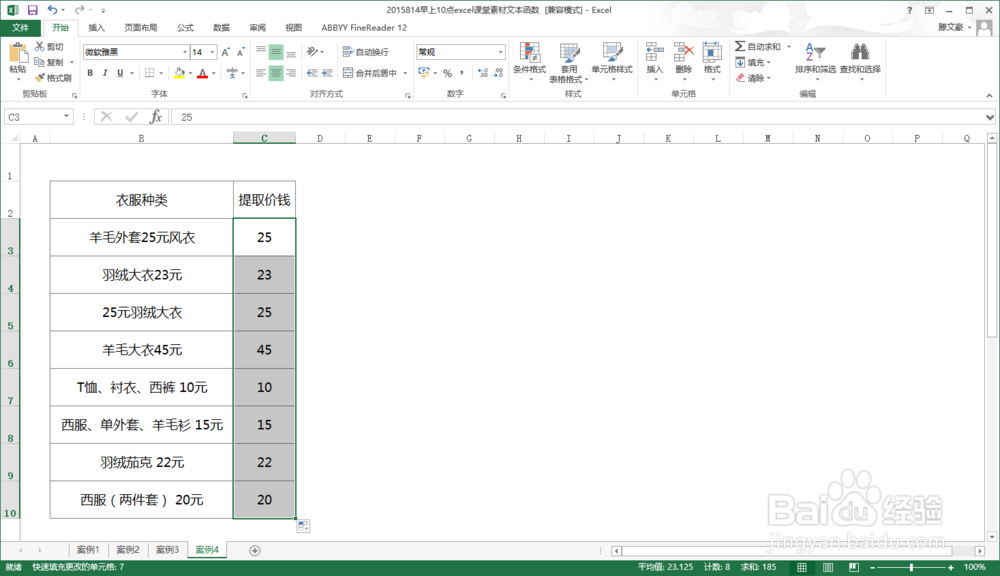Apply percent style to the selection

[446, 73]
